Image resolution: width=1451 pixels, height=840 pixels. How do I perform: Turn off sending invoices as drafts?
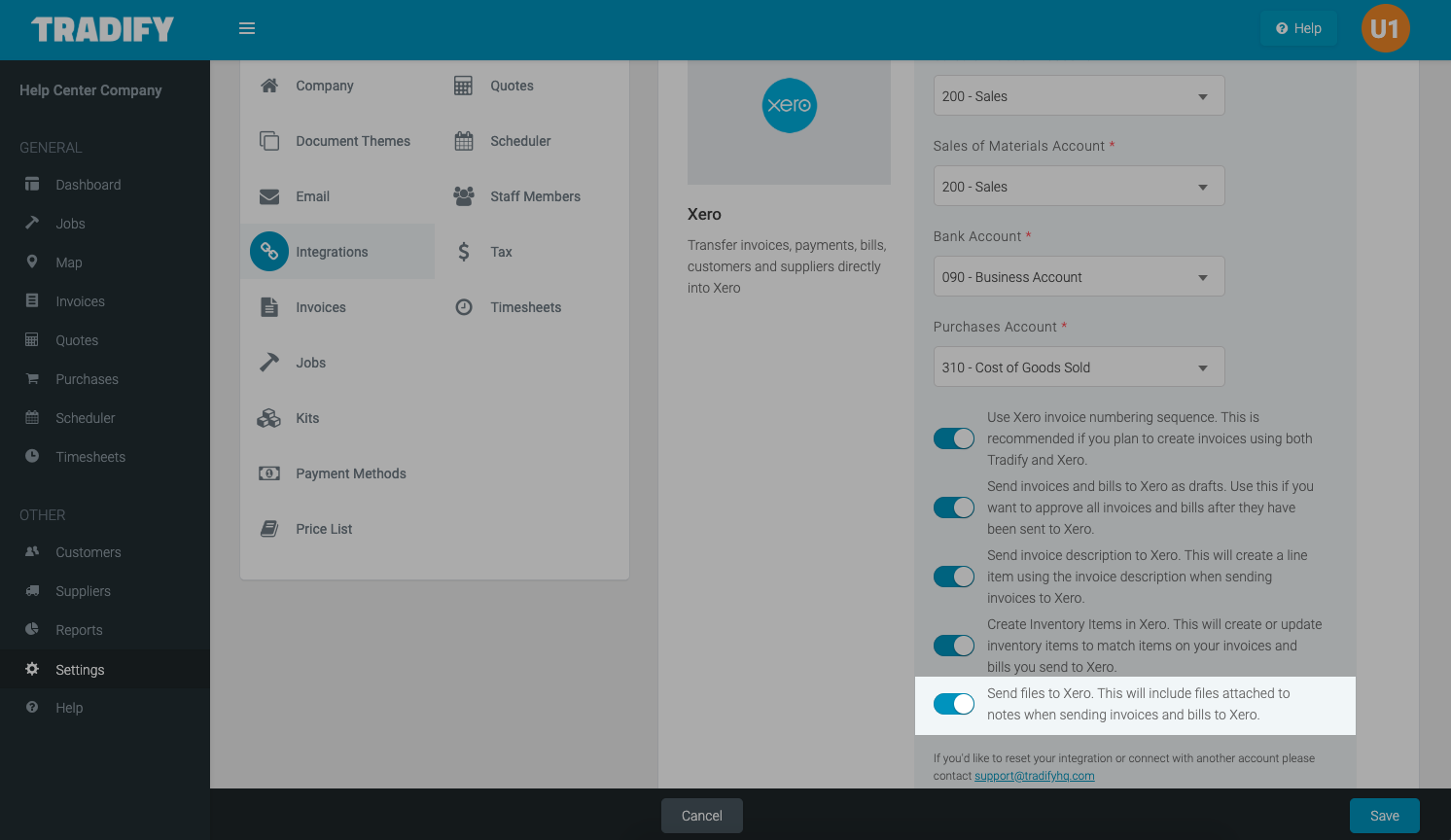953,507
